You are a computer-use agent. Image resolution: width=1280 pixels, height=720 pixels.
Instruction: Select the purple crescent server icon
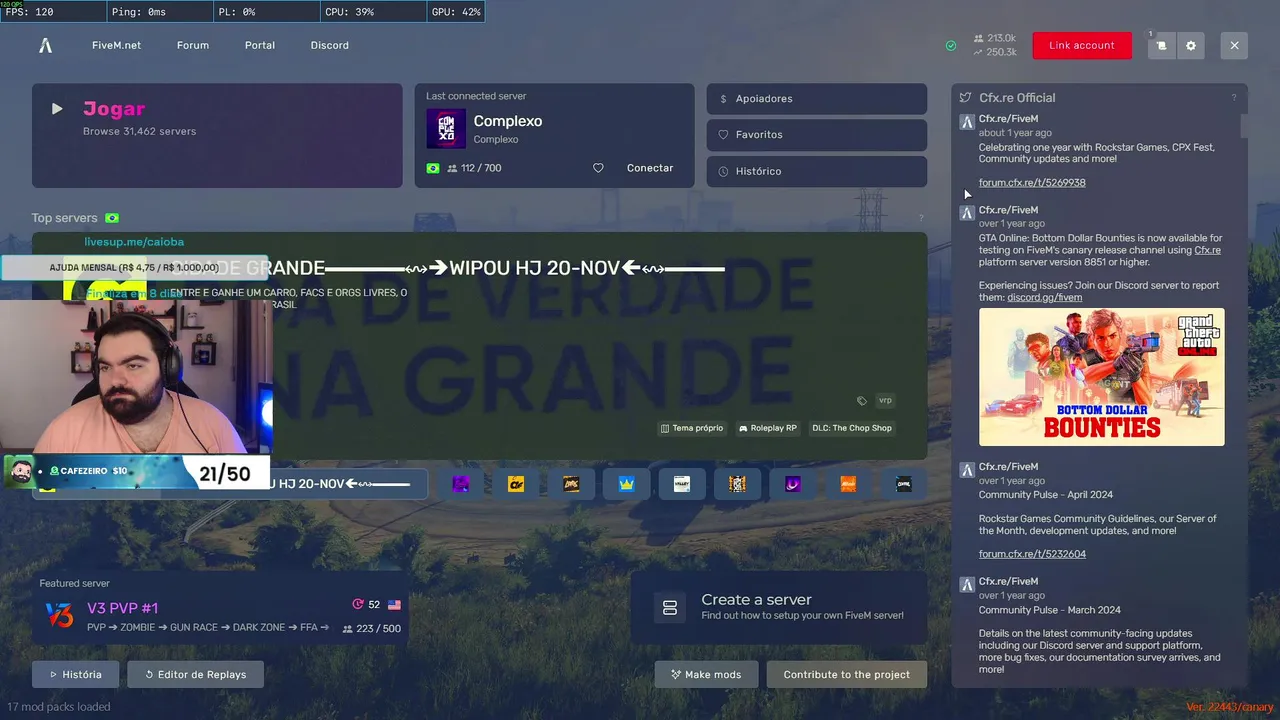point(792,484)
